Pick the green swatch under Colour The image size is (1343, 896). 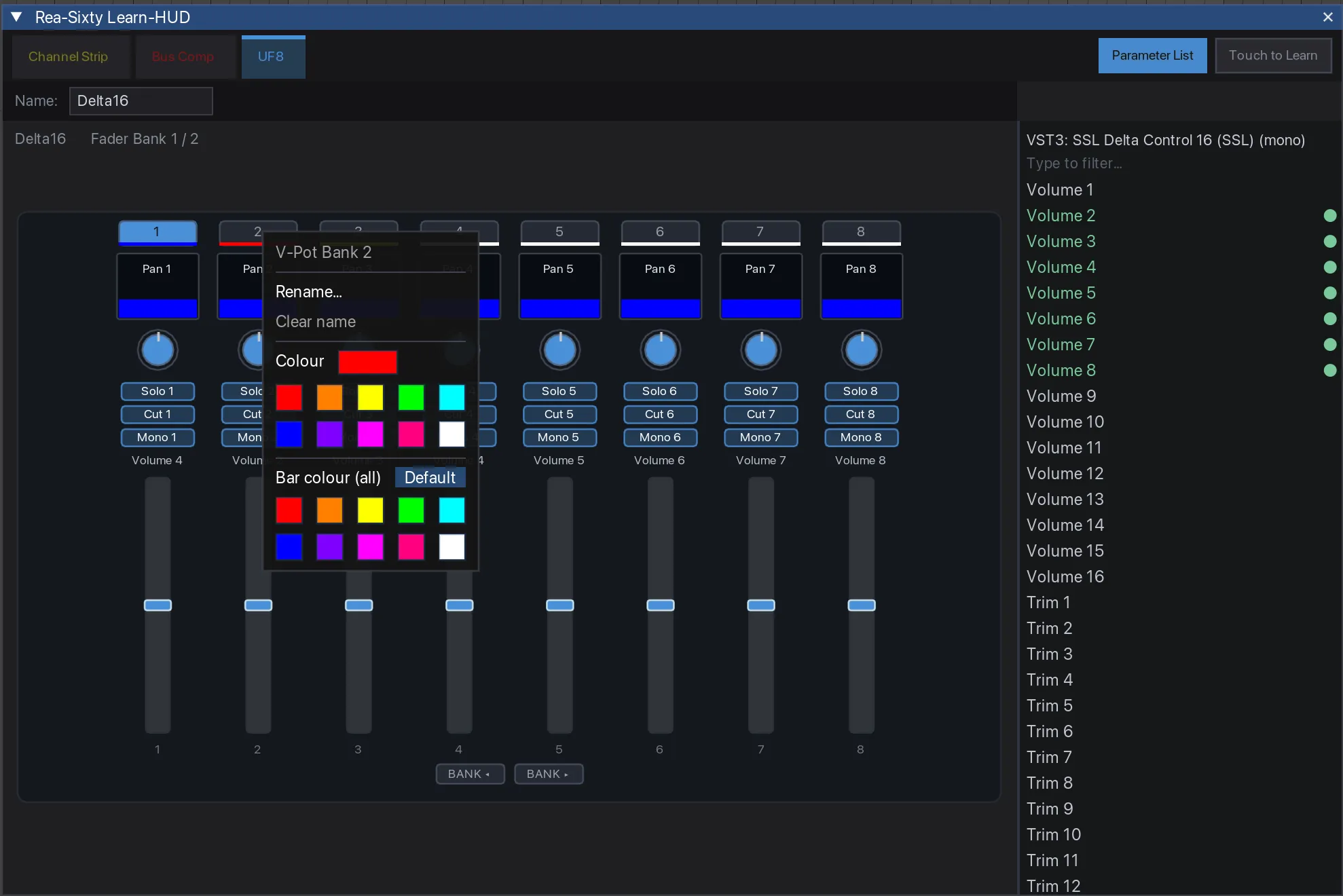click(x=411, y=398)
